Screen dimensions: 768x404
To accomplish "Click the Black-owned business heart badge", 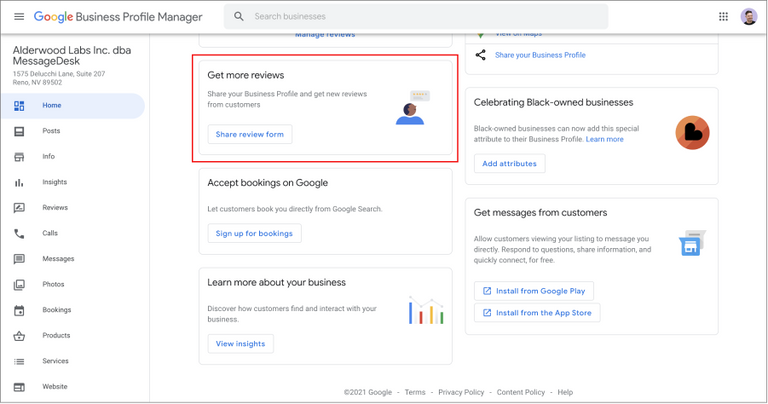I will (692, 133).
